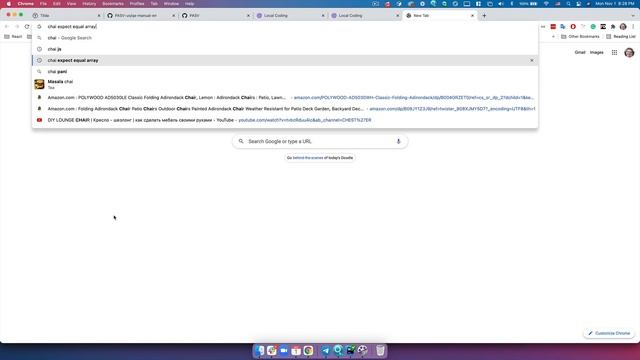Image resolution: width=640 pixels, height=360 pixels.
Task: Open Calendar from the Dock
Action: pos(296,350)
